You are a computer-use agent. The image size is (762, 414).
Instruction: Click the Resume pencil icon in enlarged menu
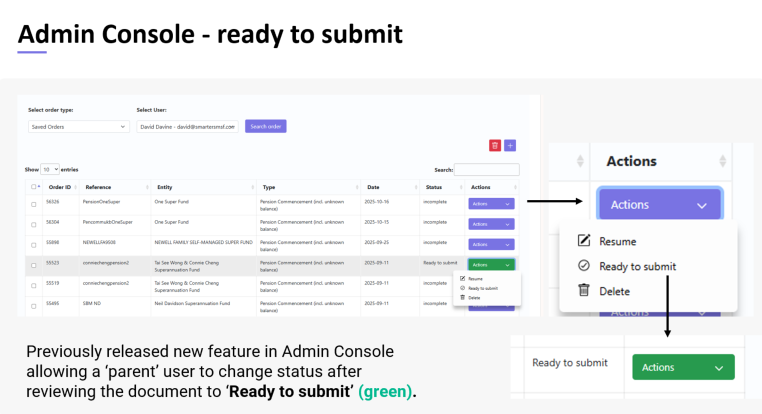click(x=584, y=241)
